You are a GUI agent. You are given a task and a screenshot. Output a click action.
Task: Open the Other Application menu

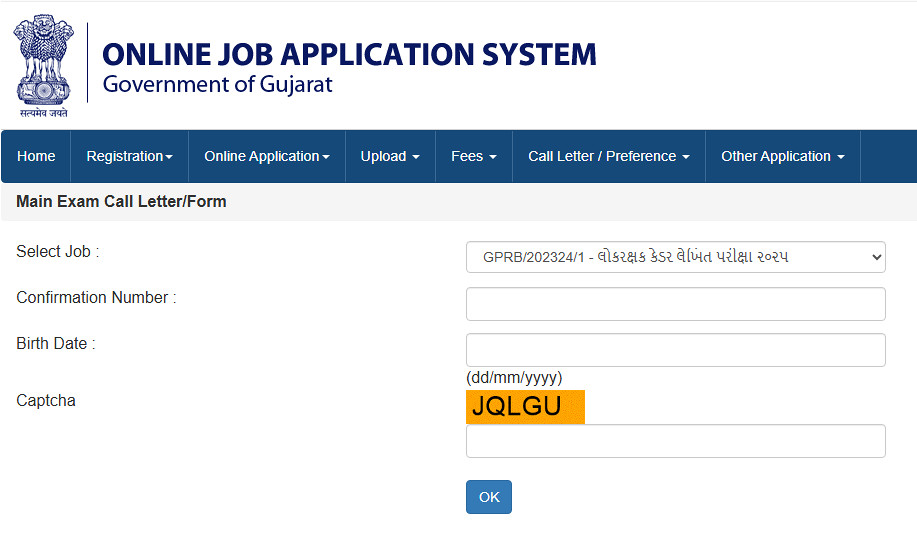[x=783, y=156]
